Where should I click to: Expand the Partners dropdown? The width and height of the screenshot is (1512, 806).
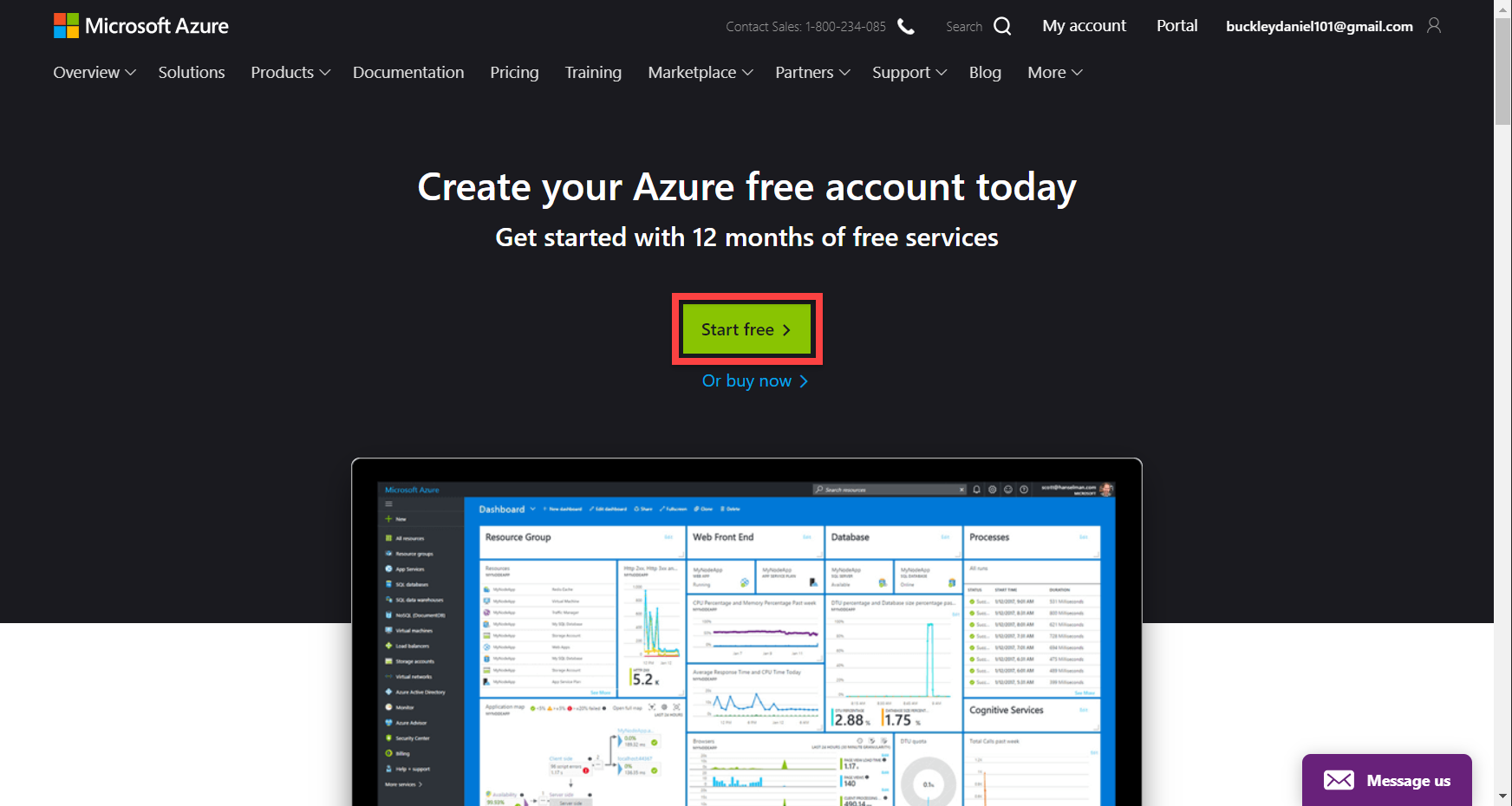[812, 73]
